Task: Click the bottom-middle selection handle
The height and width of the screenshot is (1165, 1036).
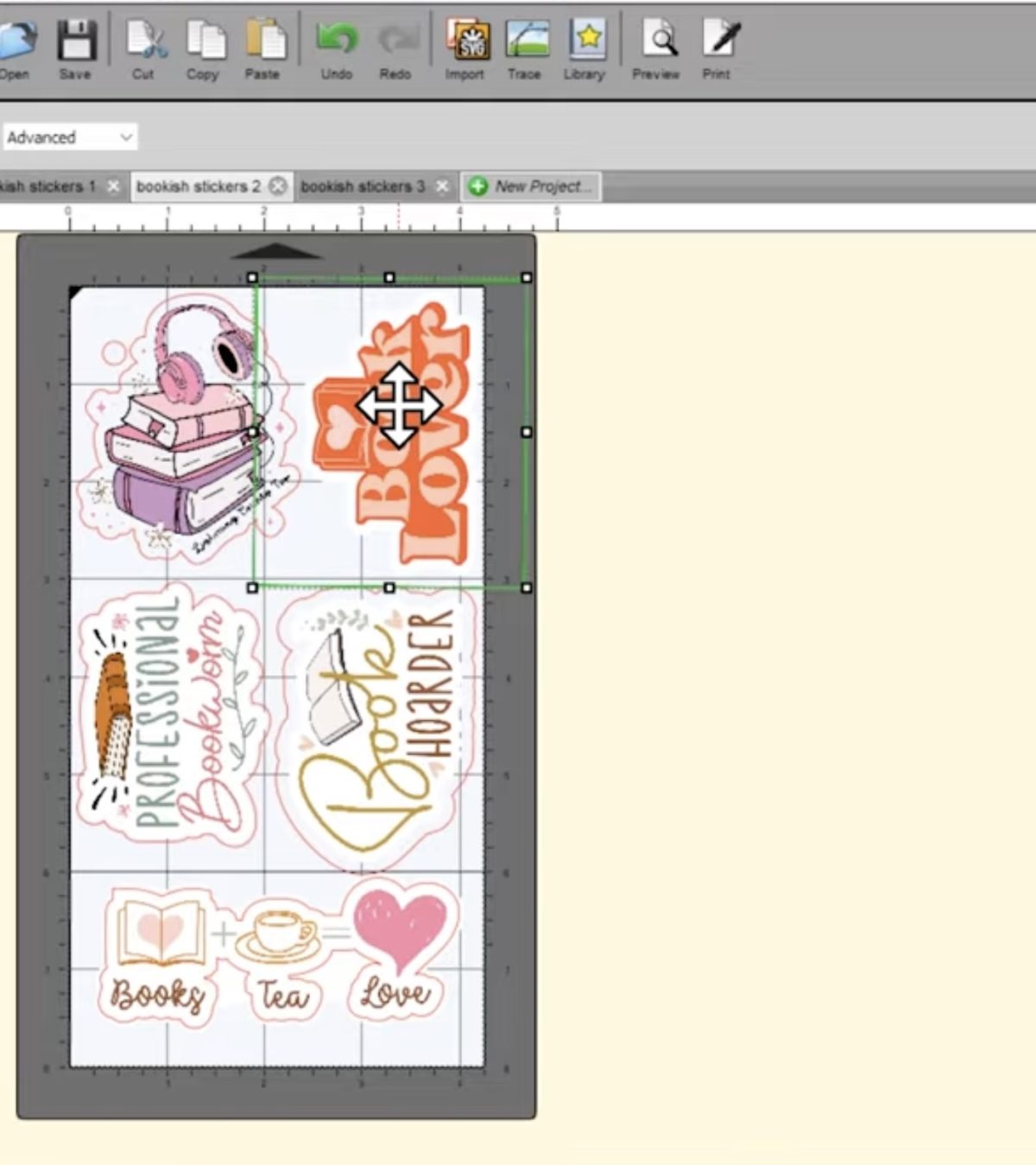Action: pyautogui.click(x=389, y=587)
